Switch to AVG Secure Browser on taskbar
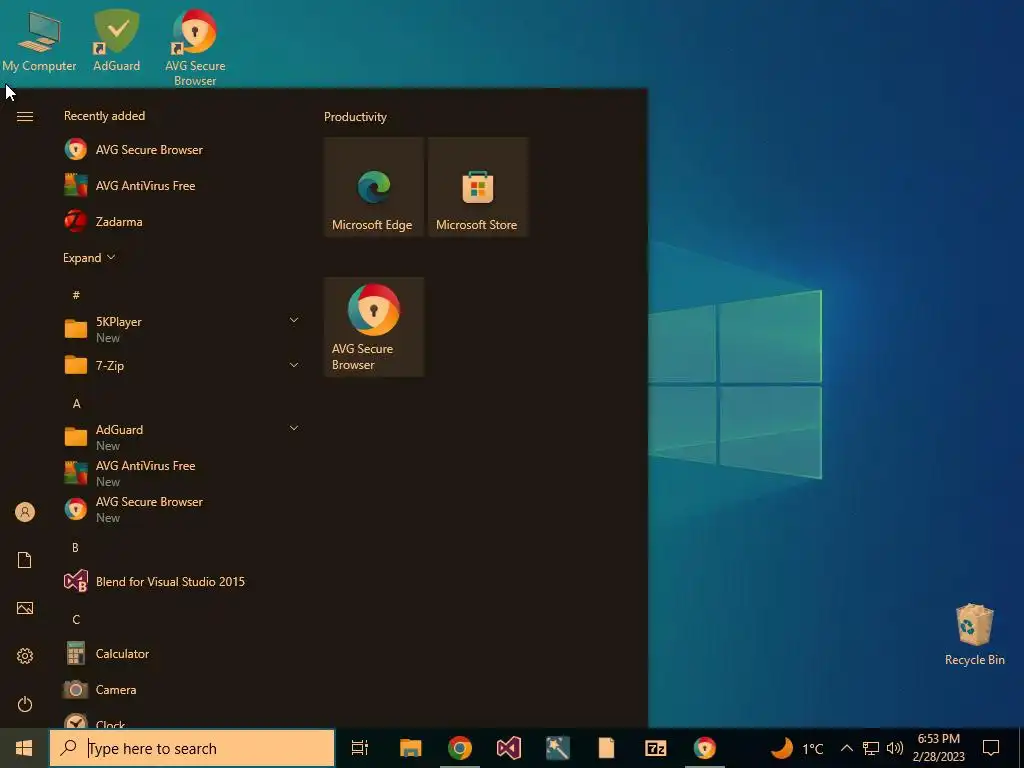This screenshot has height=768, width=1024. [705, 748]
